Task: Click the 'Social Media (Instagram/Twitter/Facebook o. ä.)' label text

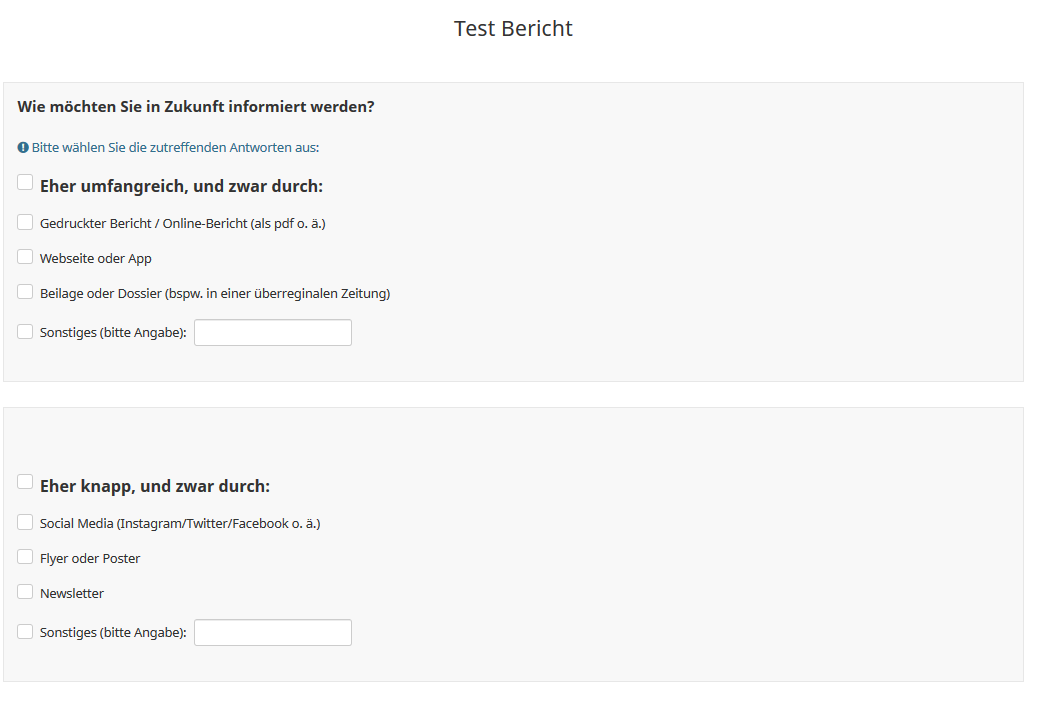Action: [x=180, y=523]
